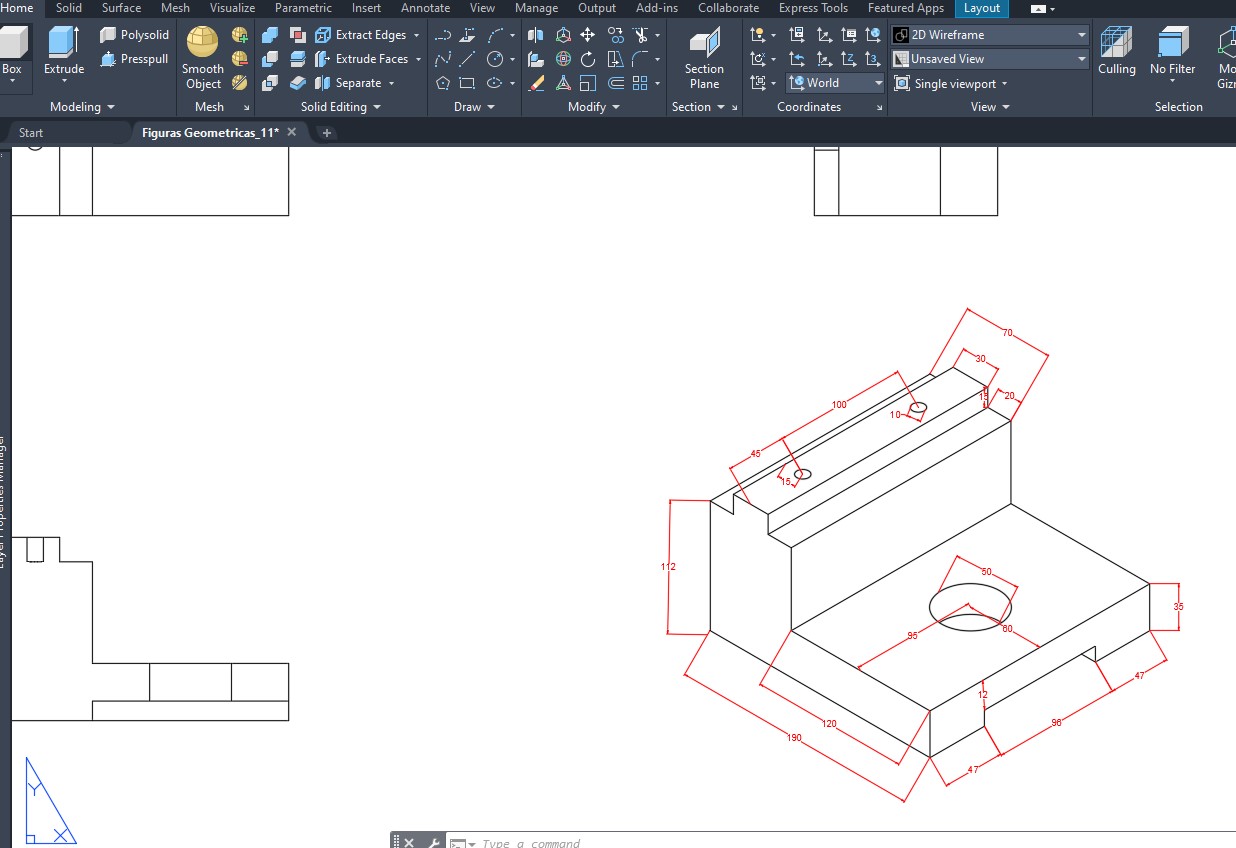Open the World UCS dropdown
1236x848 pixels.
[835, 83]
